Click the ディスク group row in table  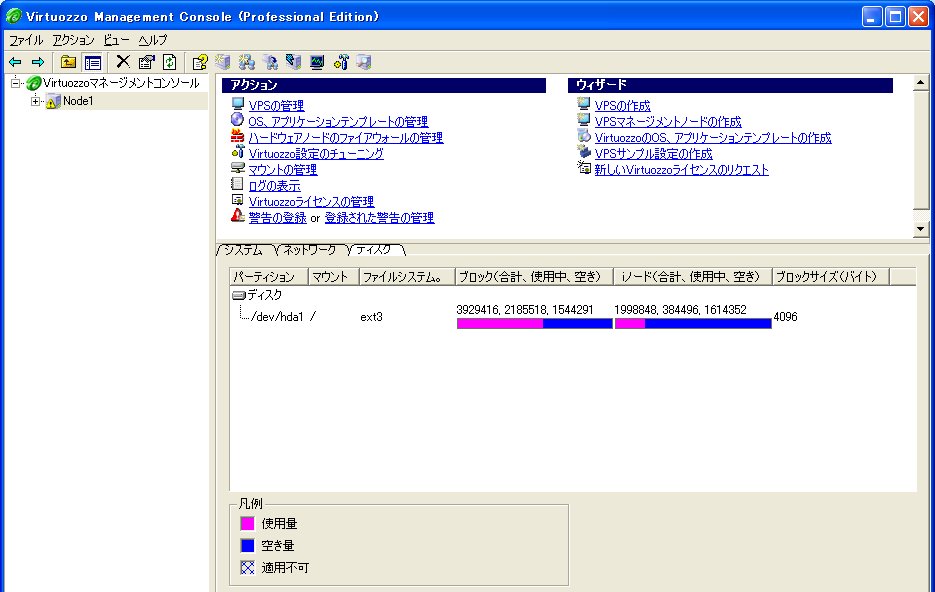coord(258,295)
